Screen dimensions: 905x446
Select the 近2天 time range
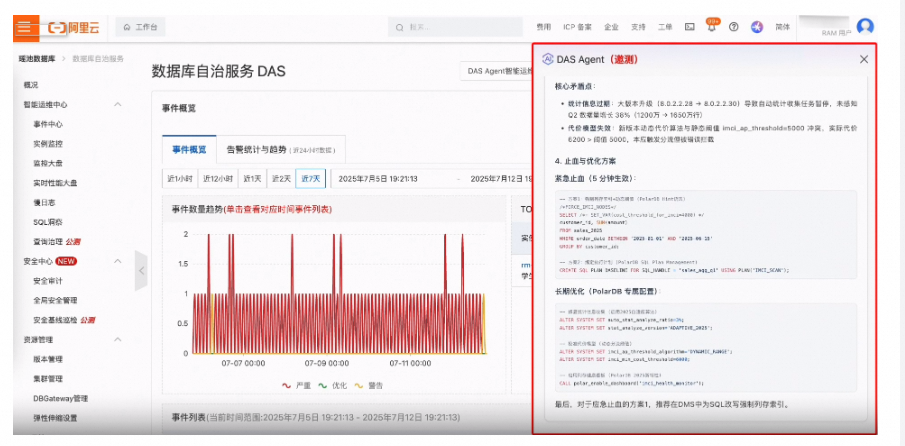coord(282,179)
